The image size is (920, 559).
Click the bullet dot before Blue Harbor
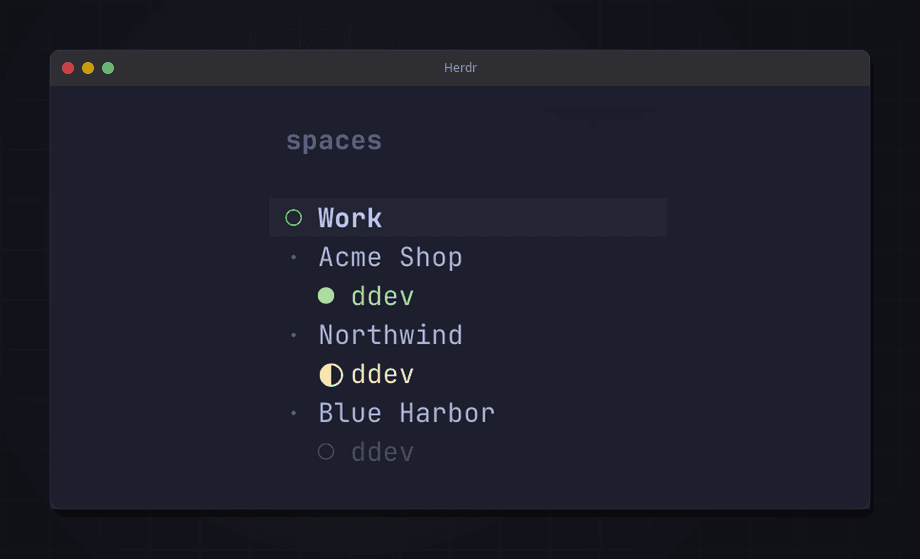[293, 413]
